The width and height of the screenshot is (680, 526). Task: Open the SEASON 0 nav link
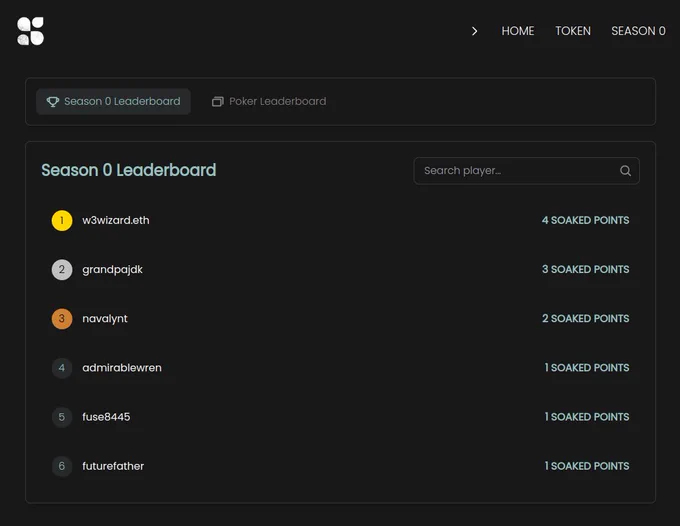point(638,31)
